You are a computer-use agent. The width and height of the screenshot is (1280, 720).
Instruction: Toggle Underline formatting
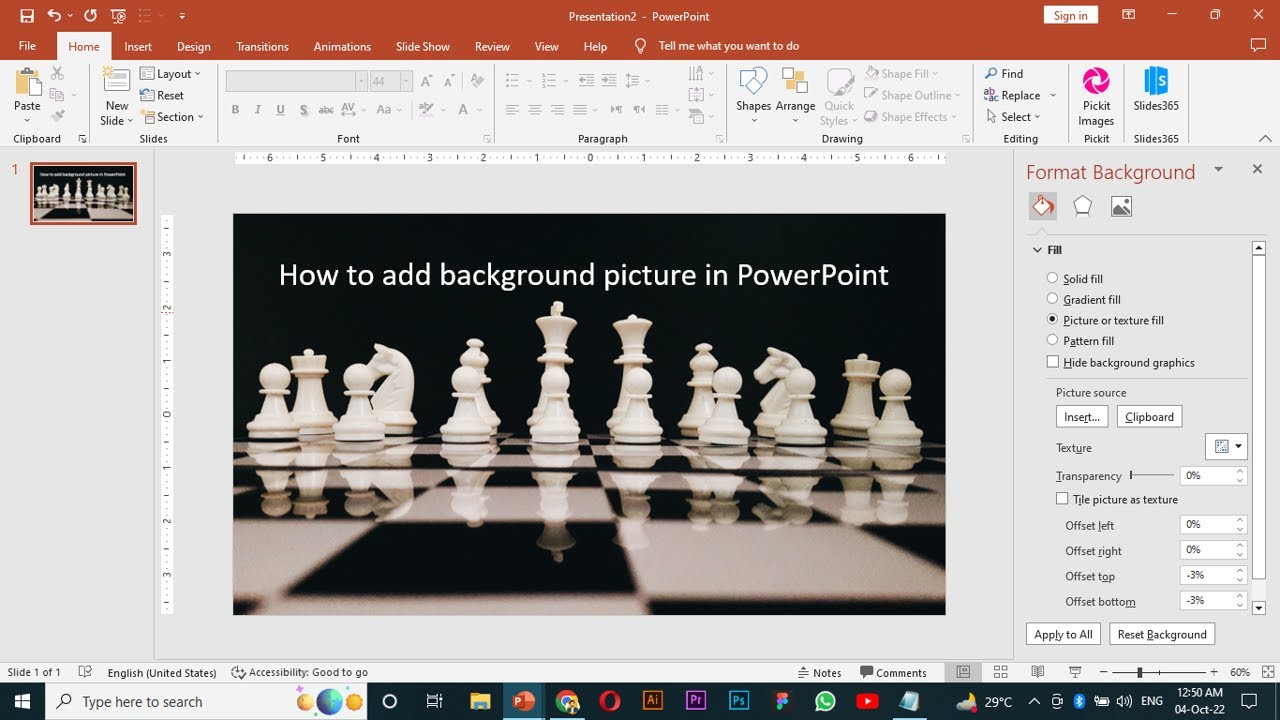click(280, 110)
